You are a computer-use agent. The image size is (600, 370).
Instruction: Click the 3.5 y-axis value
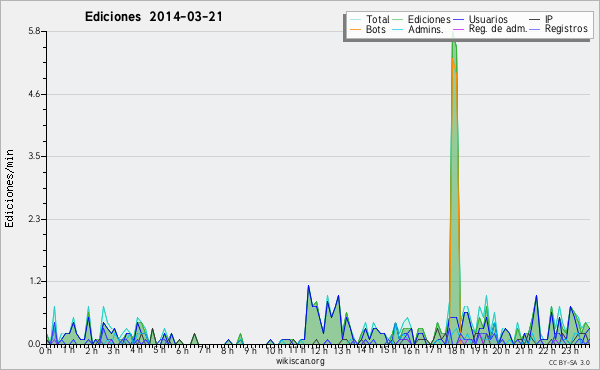point(34,156)
